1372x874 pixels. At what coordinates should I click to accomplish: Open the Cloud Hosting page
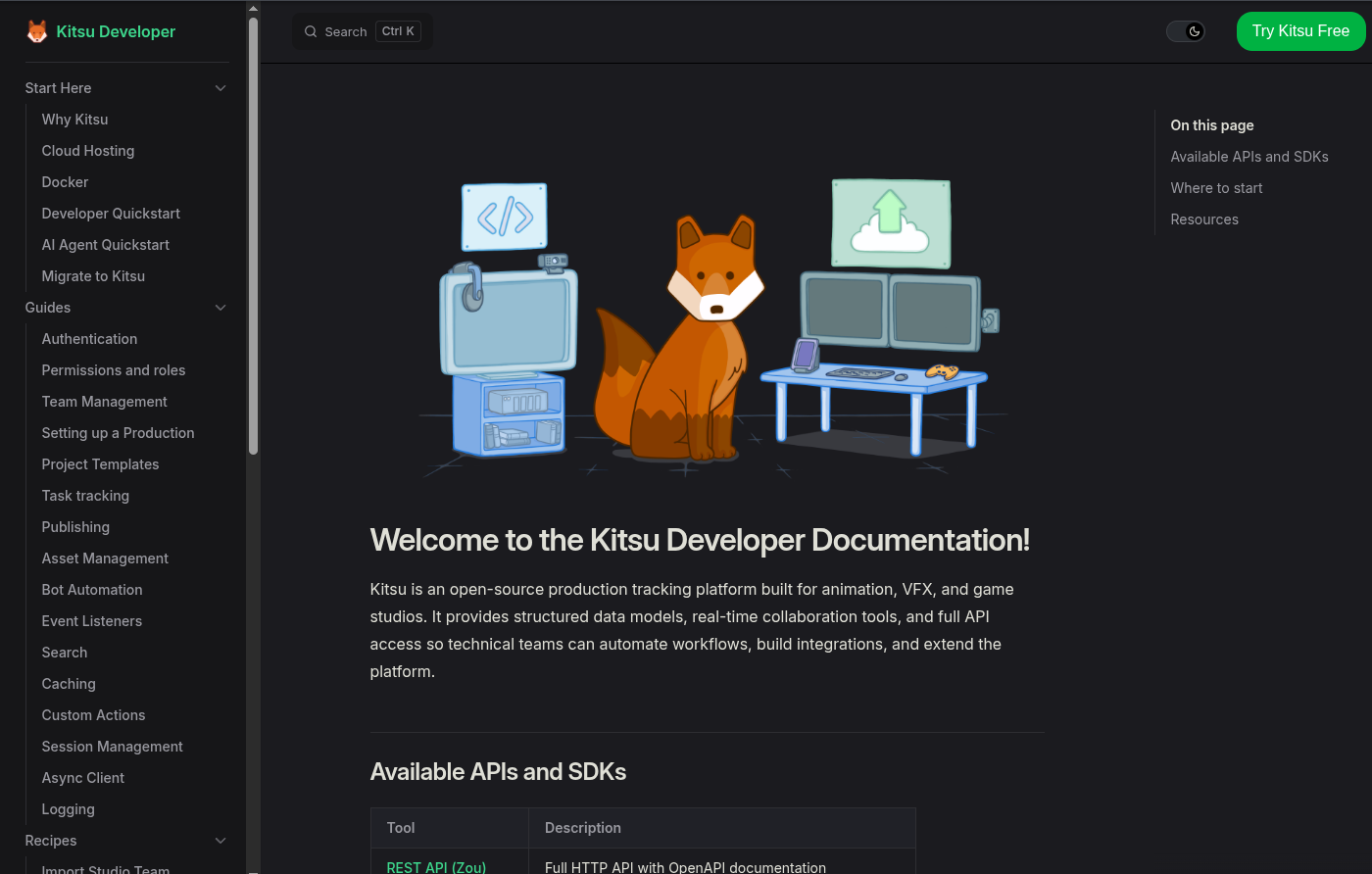point(88,151)
